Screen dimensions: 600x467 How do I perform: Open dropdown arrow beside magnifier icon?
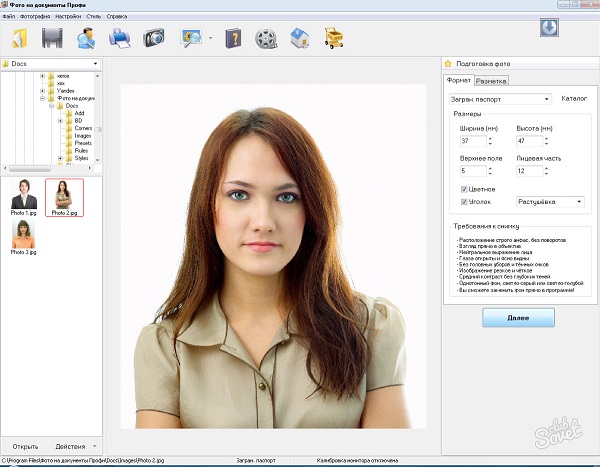click(x=210, y=38)
